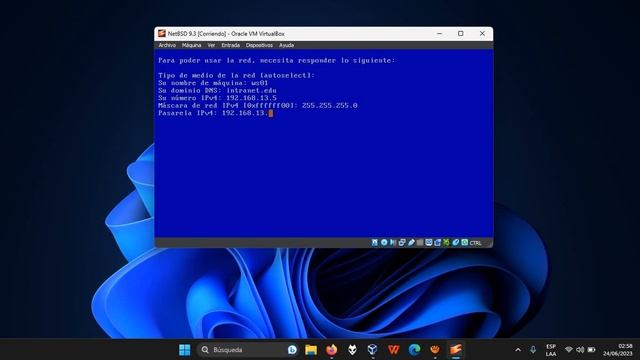The width and height of the screenshot is (640, 360).
Task: Click the keyboard capture host-key icon
Action: [464, 242]
